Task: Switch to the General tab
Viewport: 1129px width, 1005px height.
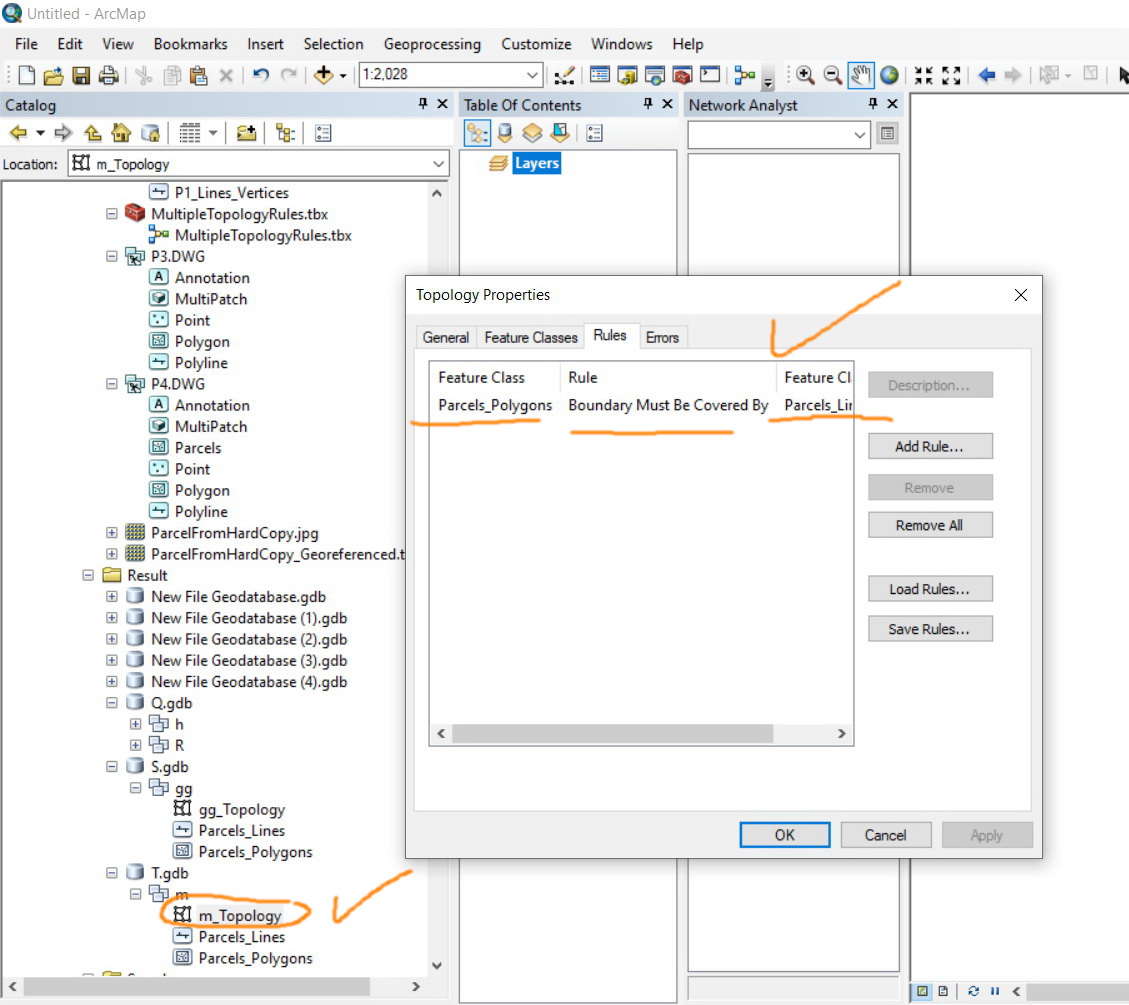Action: (446, 337)
